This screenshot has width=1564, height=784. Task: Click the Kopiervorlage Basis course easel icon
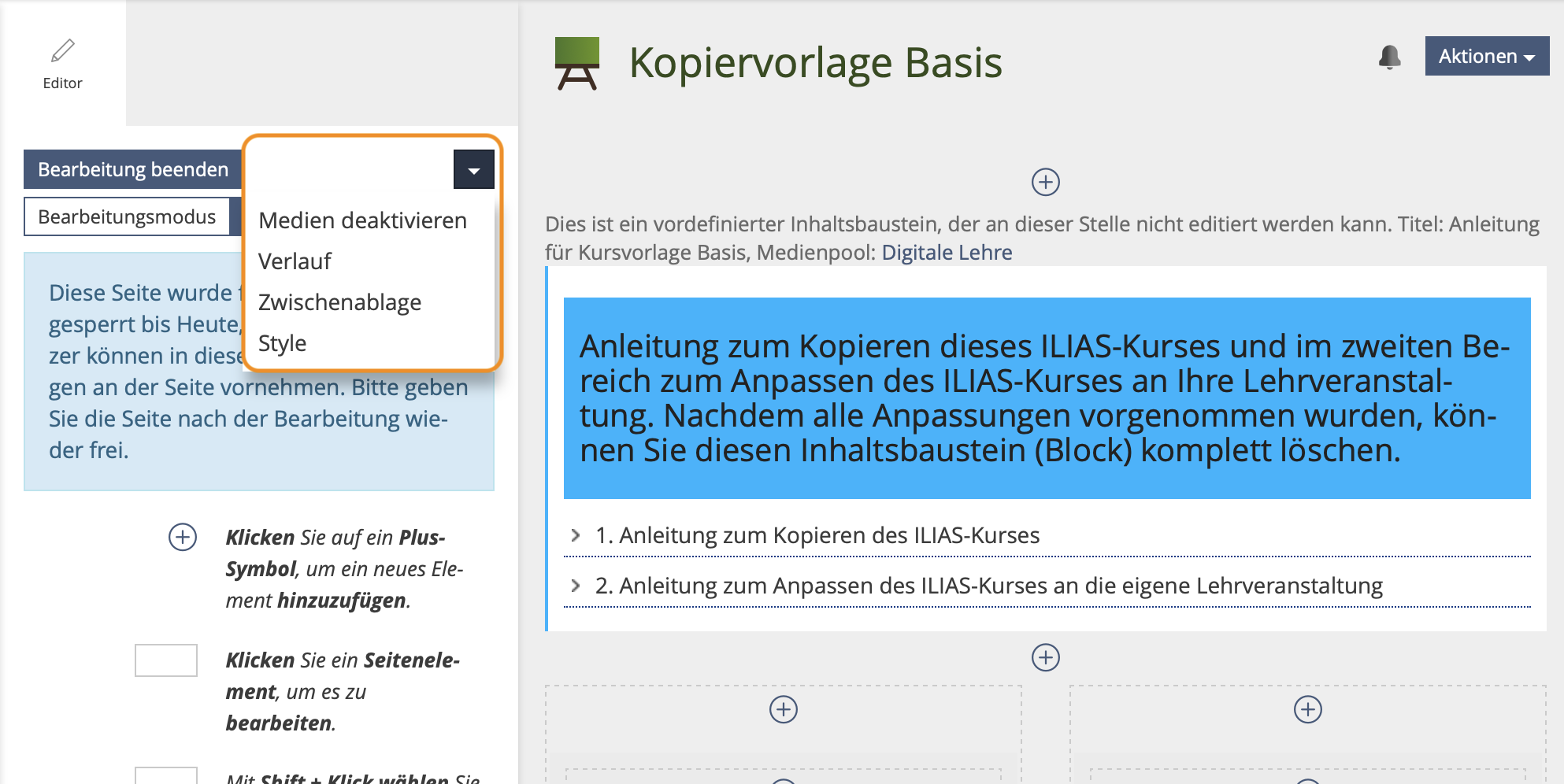pyautogui.click(x=577, y=64)
